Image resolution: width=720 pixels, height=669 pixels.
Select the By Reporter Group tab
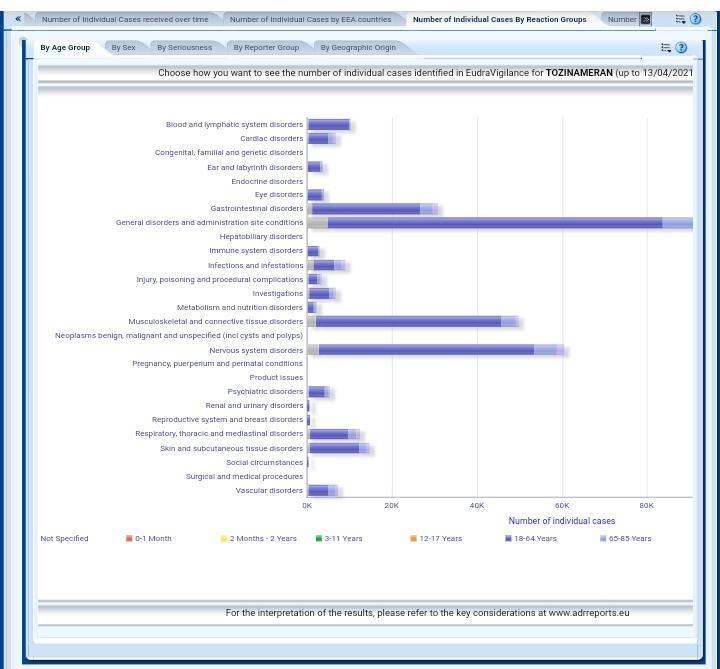click(x=266, y=47)
